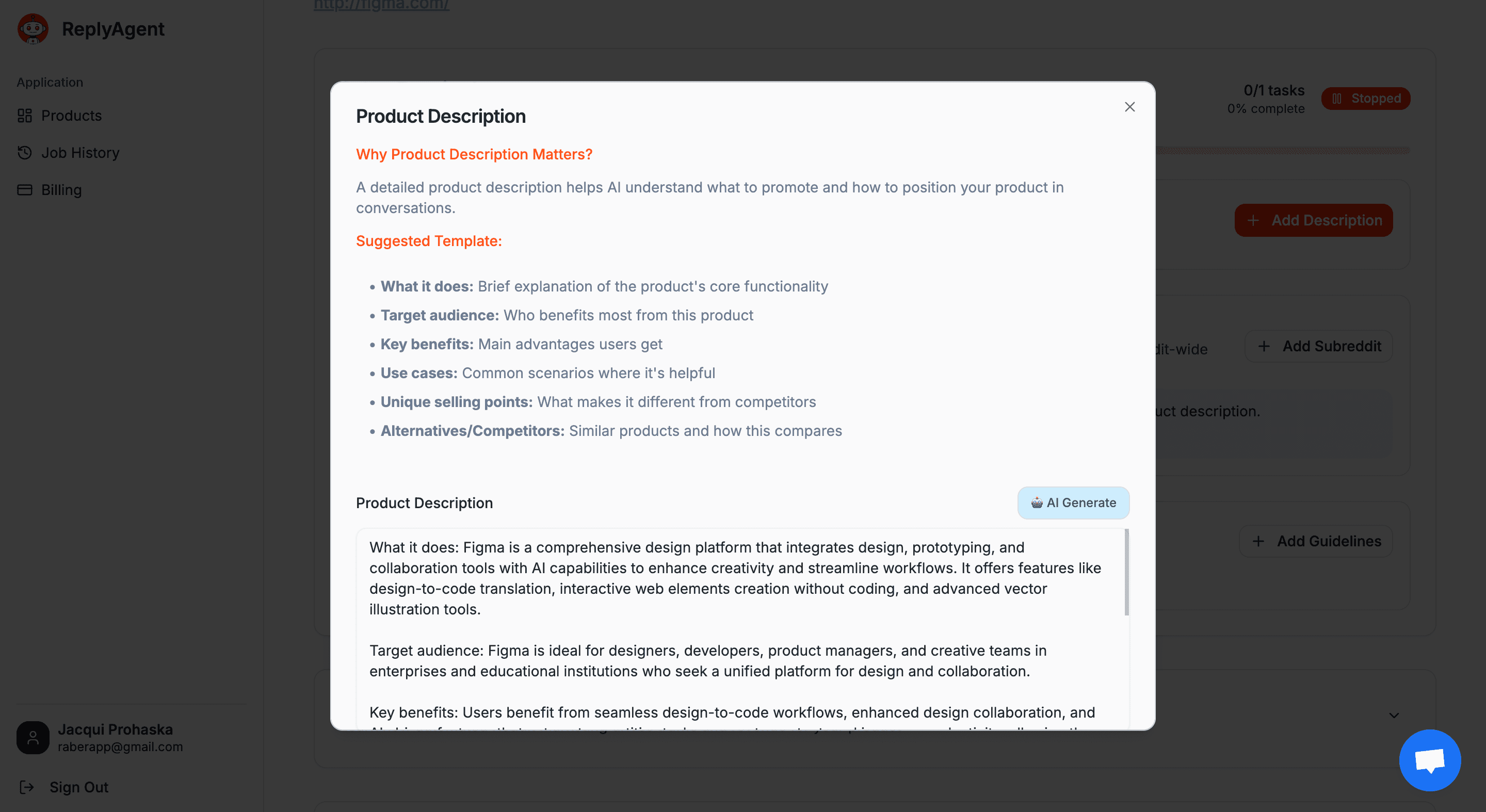Select Job History in the sidebar
This screenshot has width=1486, height=812.
(79, 152)
